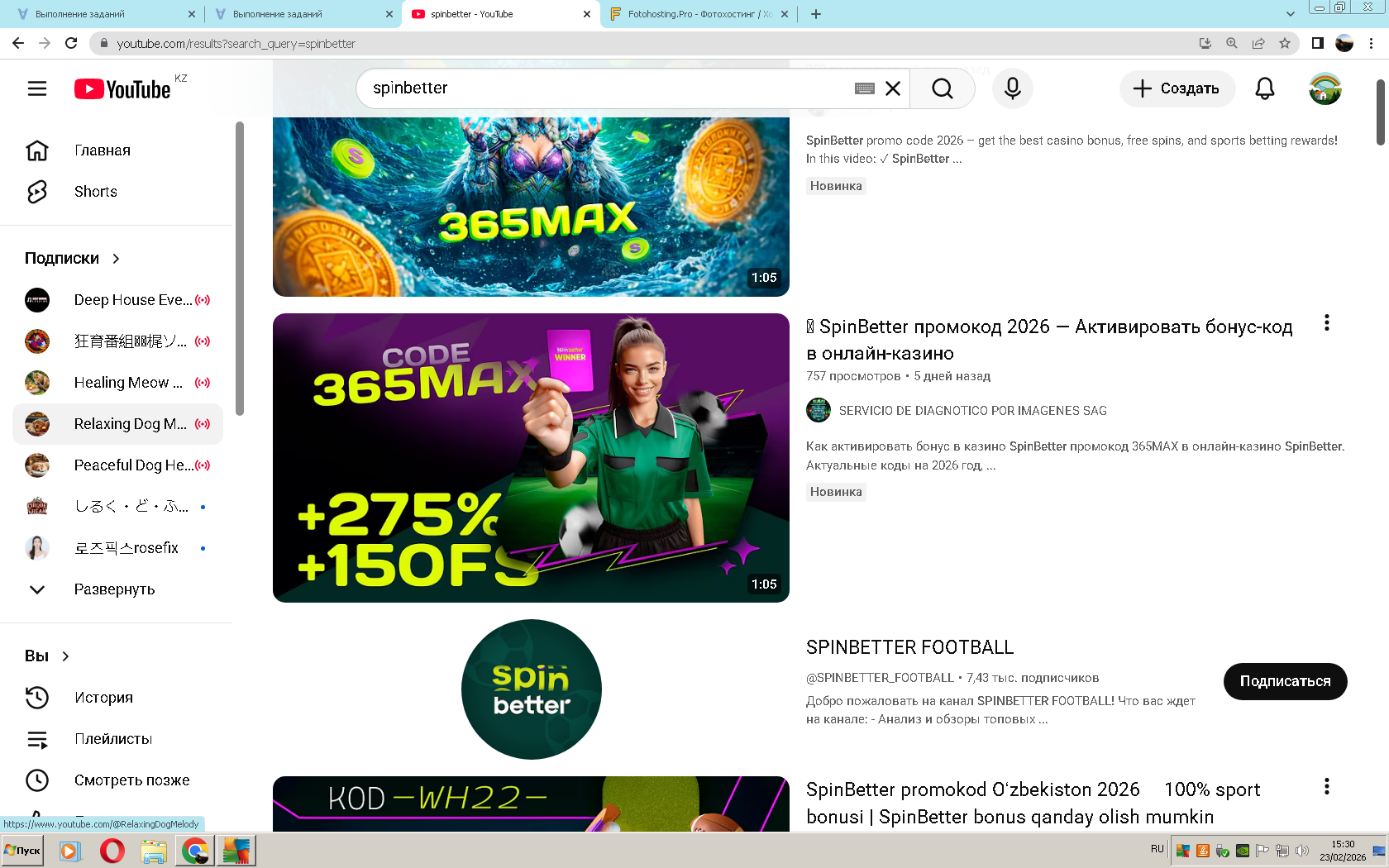1389x868 pixels.
Task: Launch Opera from the taskbar
Action: (112, 851)
